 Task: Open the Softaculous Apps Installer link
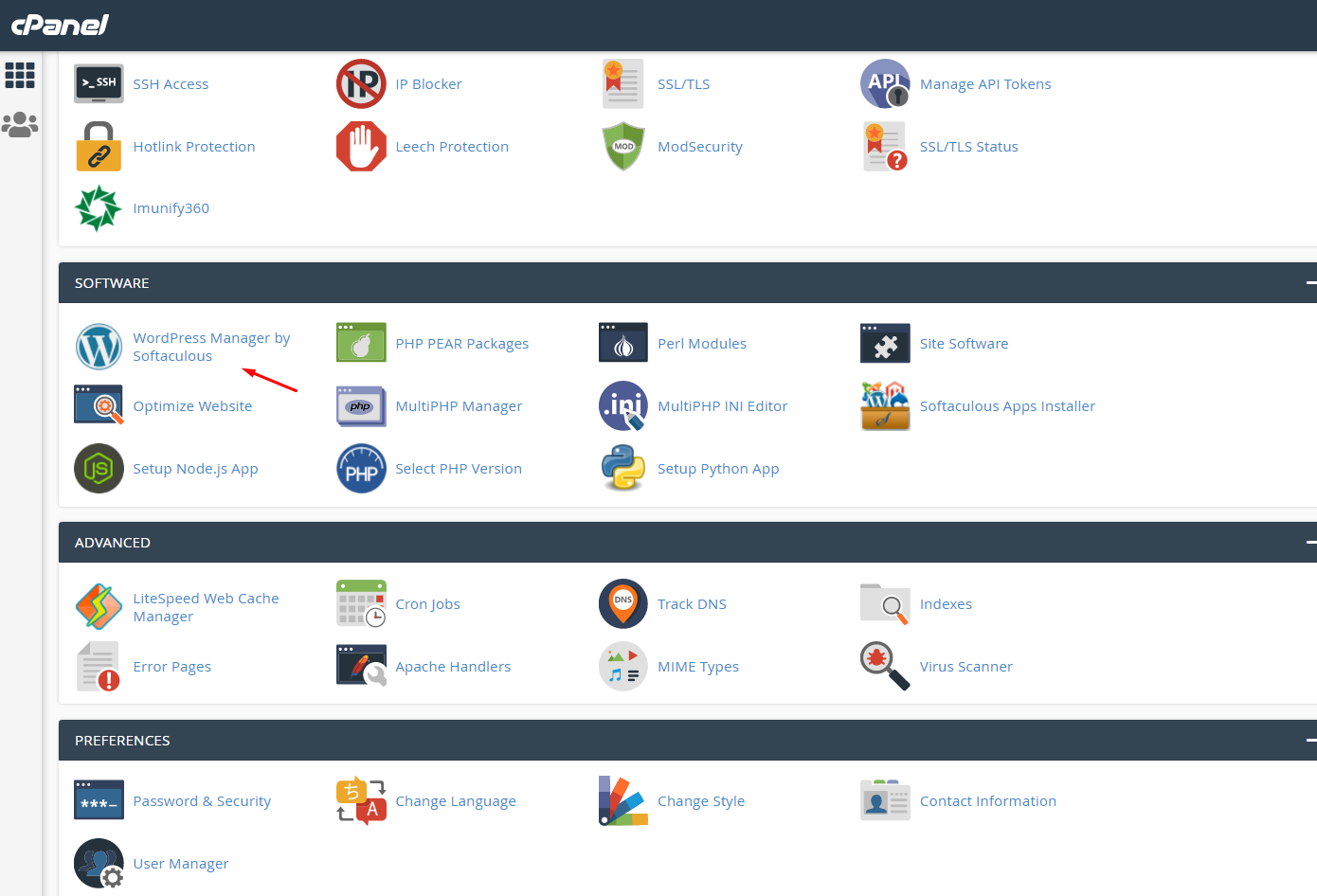1007,406
